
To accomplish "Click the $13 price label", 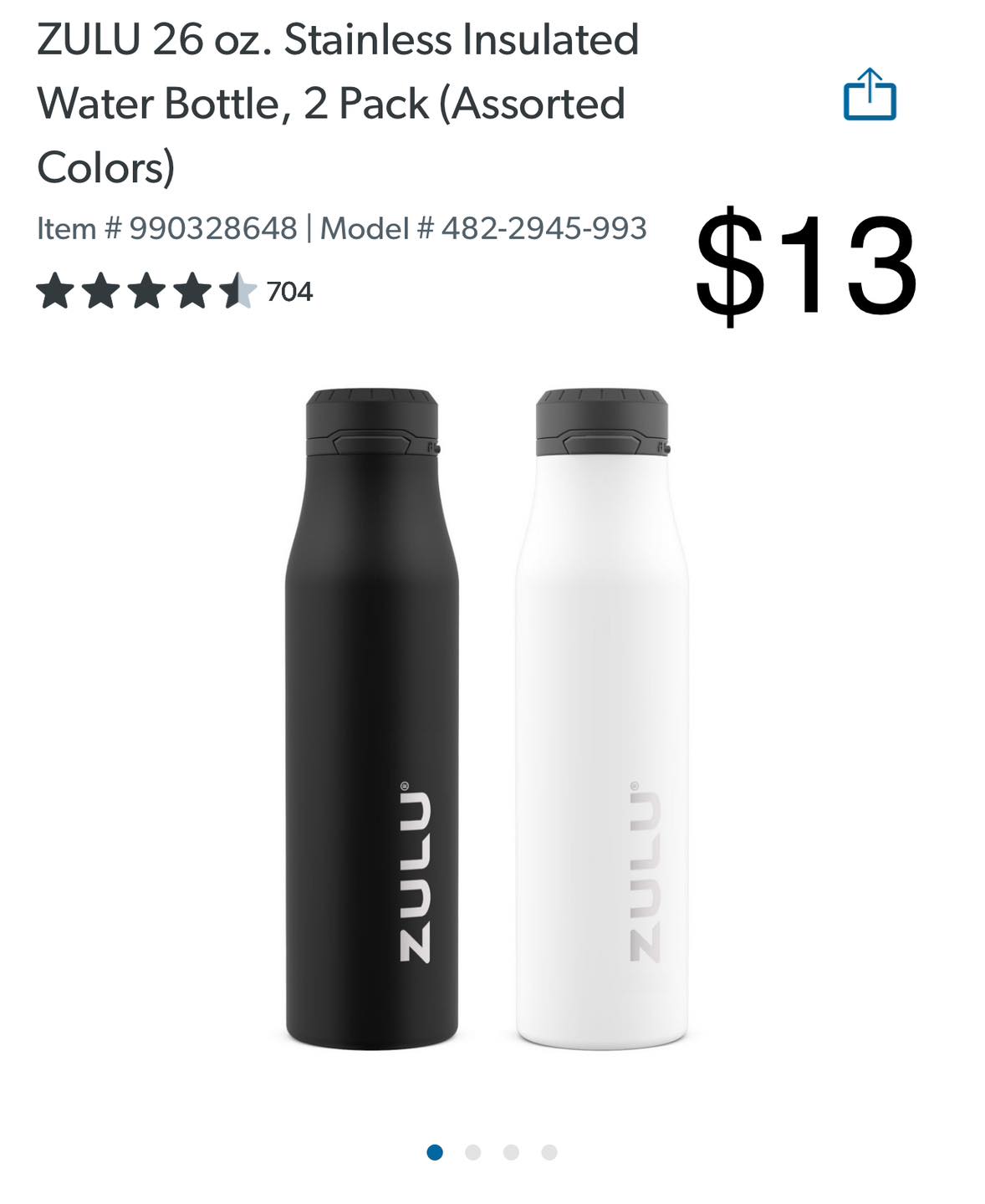I will (x=807, y=267).
